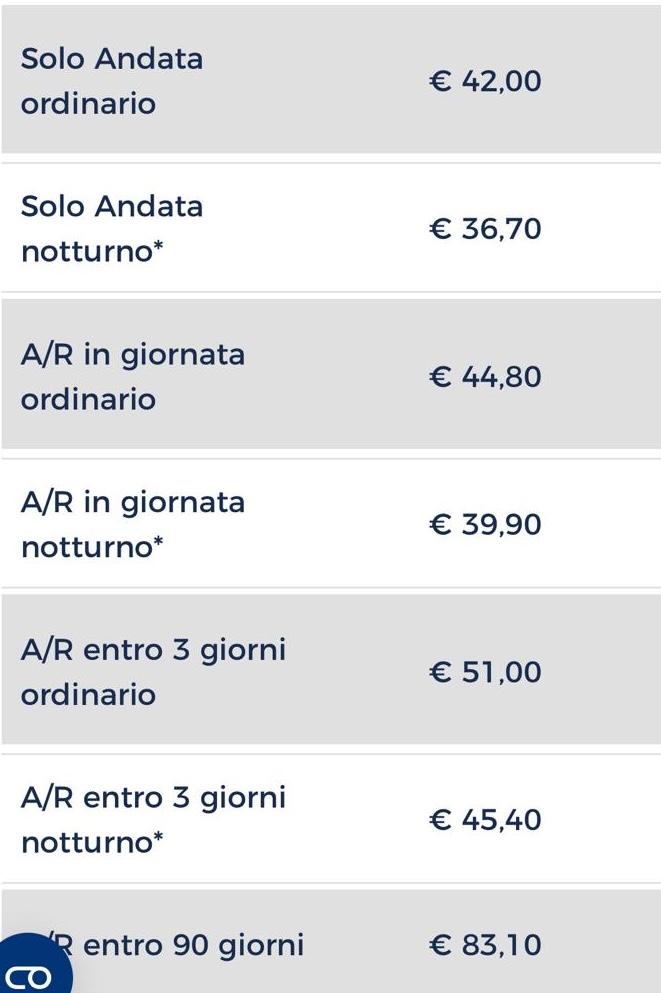Click the € 83,10 price
The width and height of the screenshot is (661, 993).
(x=485, y=945)
